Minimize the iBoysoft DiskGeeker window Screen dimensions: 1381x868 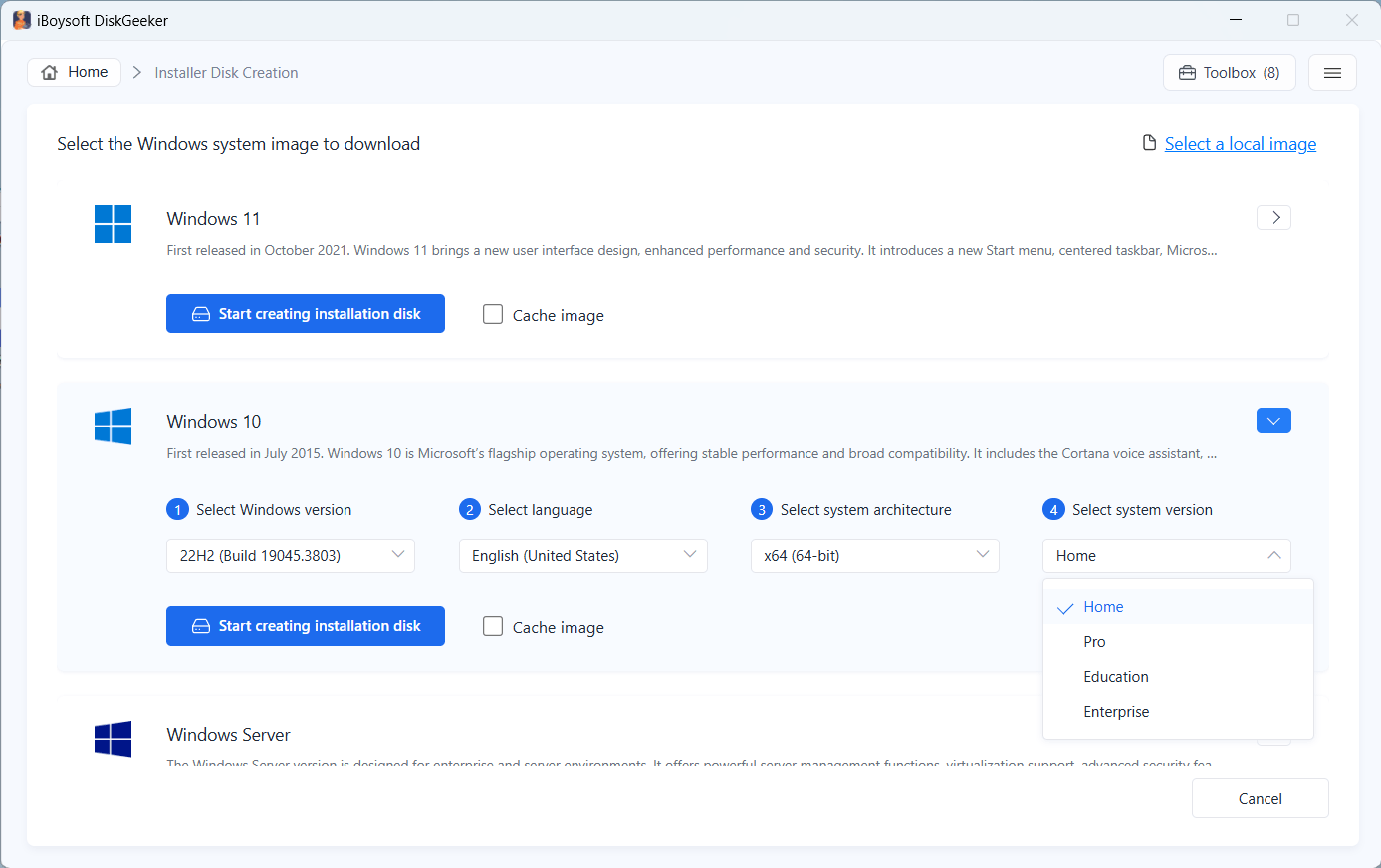[x=1236, y=20]
